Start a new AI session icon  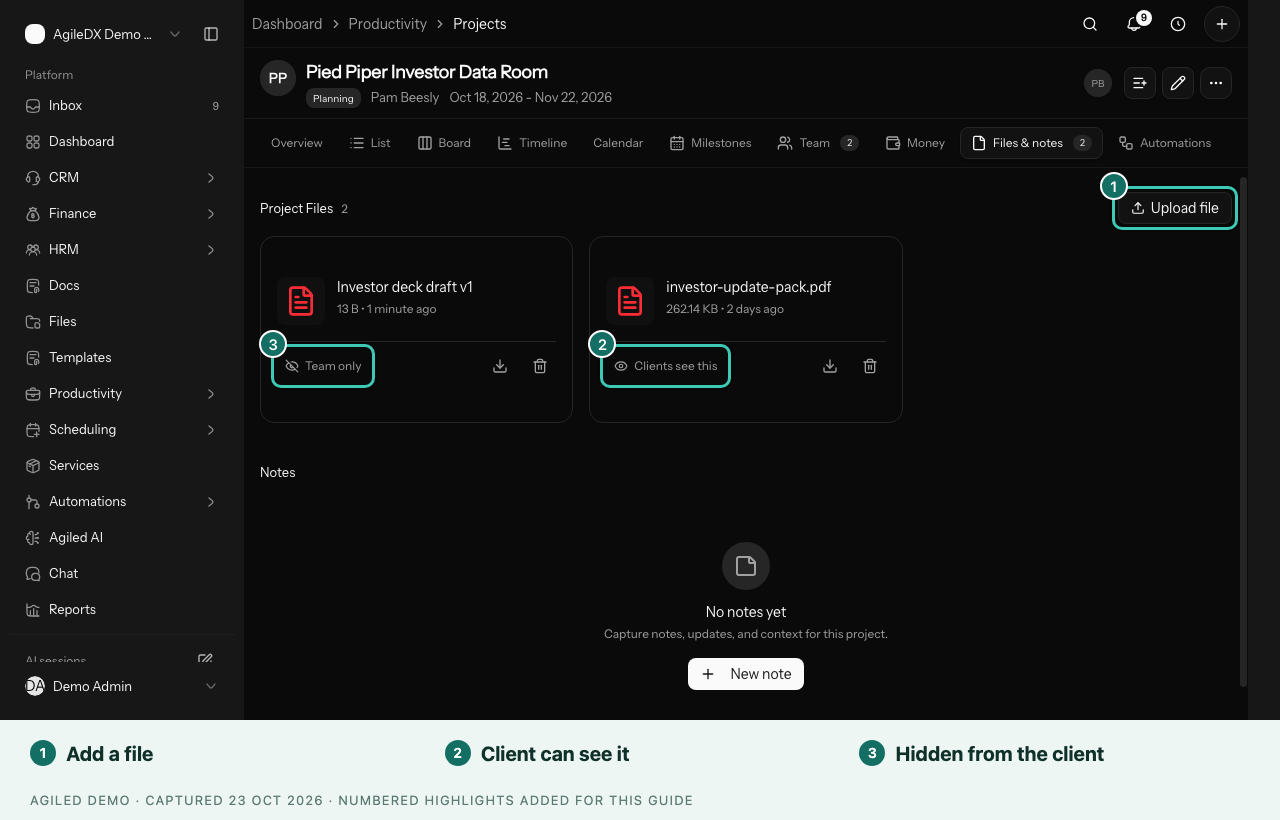(205, 659)
